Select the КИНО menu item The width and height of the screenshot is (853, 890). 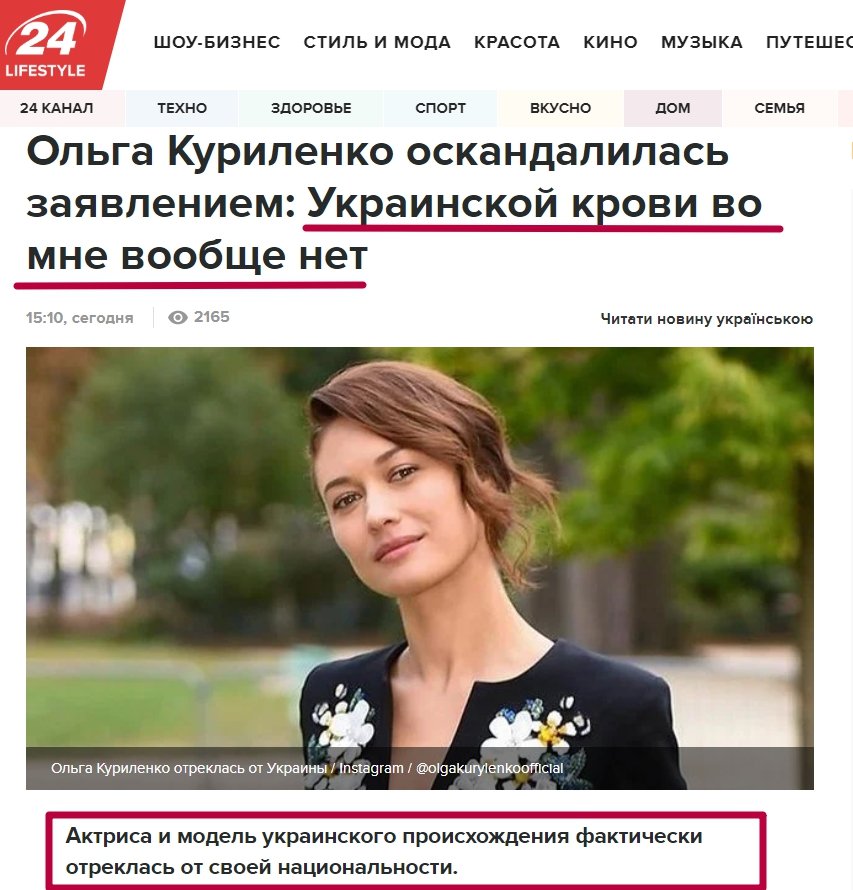pyautogui.click(x=611, y=43)
